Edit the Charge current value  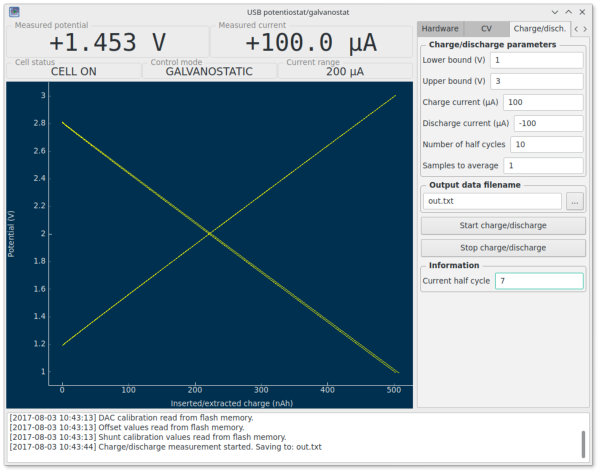pyautogui.click(x=543, y=102)
